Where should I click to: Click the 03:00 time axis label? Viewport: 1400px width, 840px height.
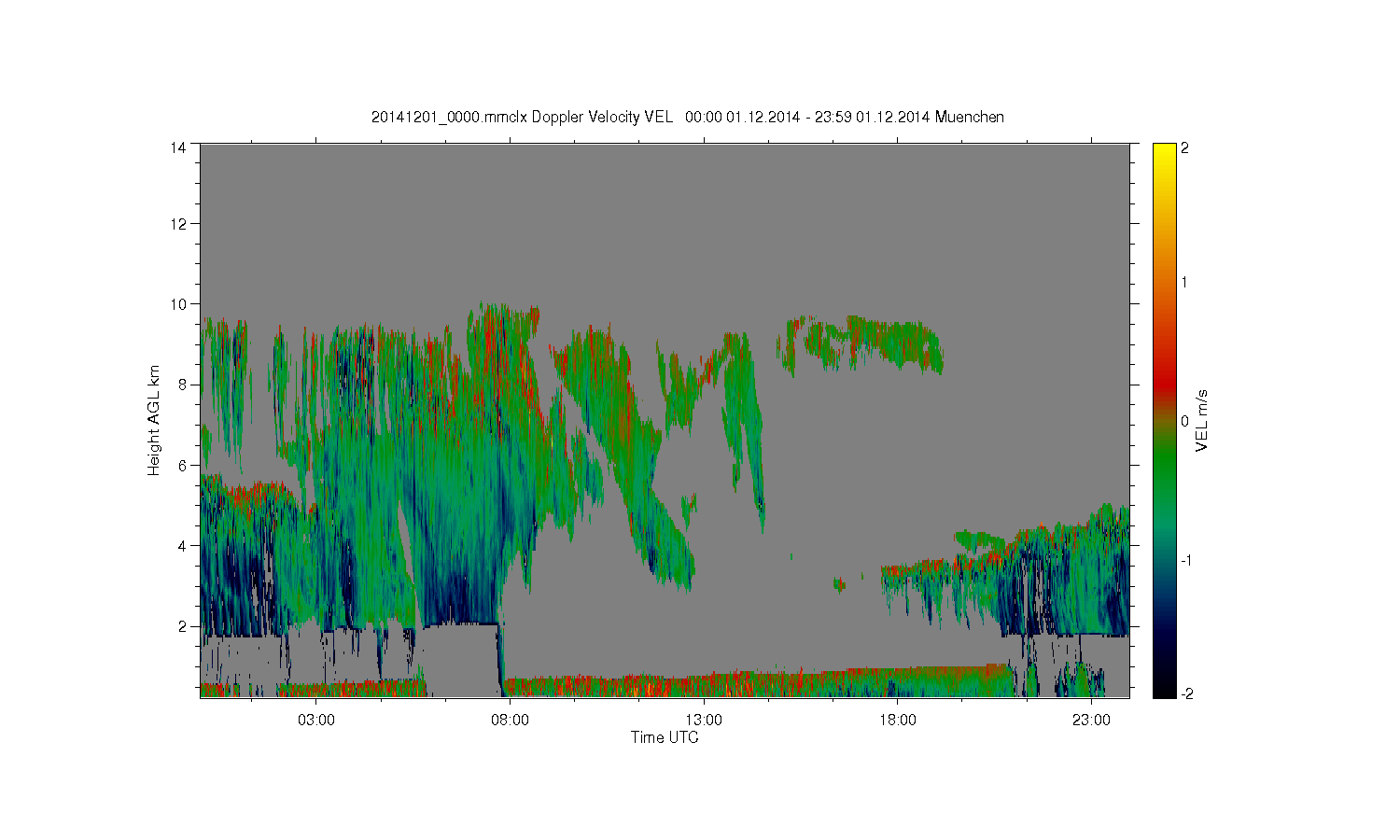(316, 721)
